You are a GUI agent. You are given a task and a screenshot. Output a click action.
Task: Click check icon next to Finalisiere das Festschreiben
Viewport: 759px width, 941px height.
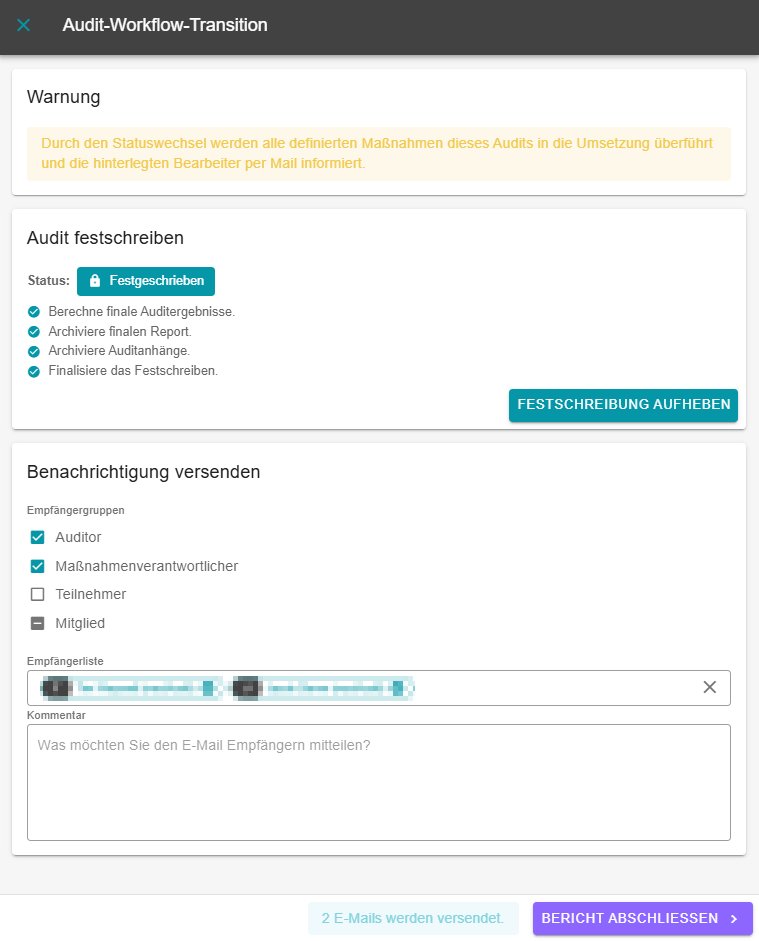click(34, 371)
